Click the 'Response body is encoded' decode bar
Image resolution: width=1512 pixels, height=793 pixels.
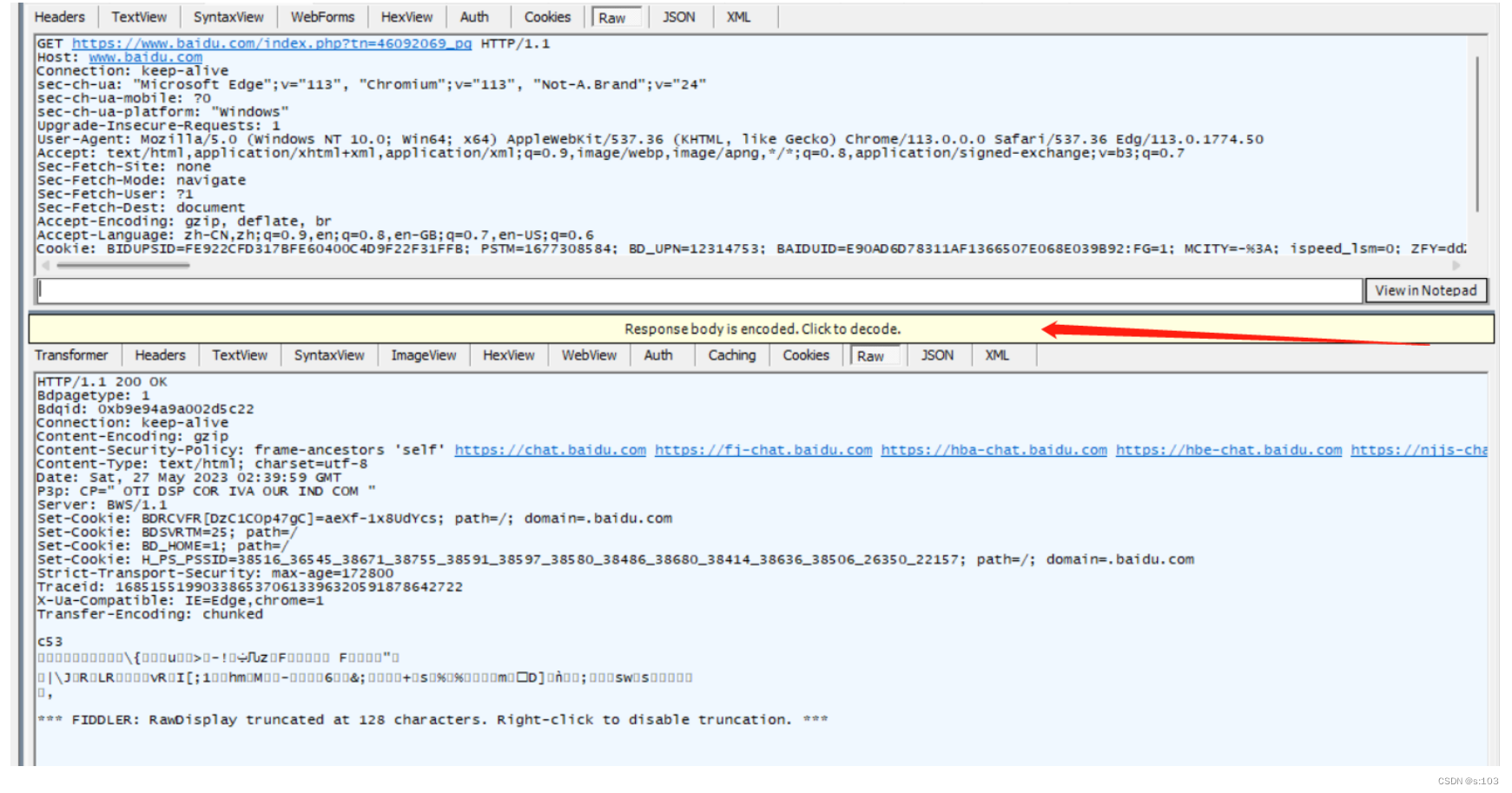762,329
